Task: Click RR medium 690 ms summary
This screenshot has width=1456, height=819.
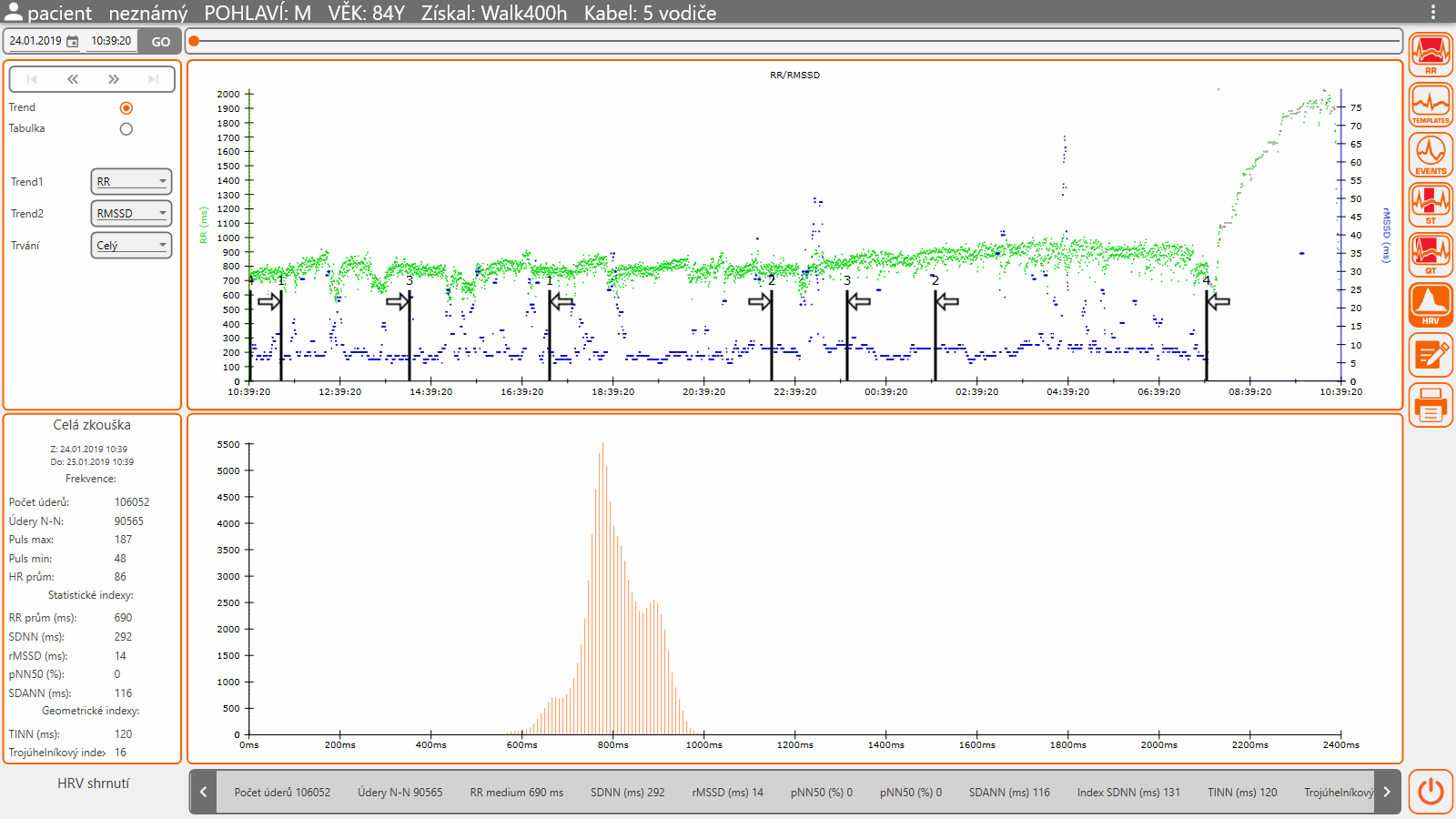Action: (517, 793)
